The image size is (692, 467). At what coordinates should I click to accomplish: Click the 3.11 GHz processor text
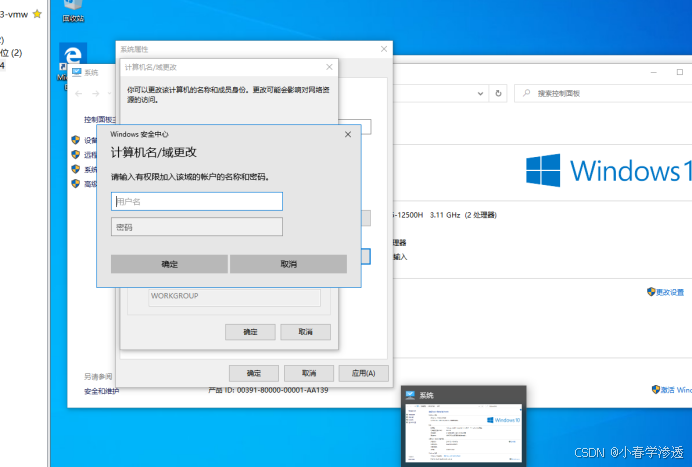pyautogui.click(x=445, y=215)
